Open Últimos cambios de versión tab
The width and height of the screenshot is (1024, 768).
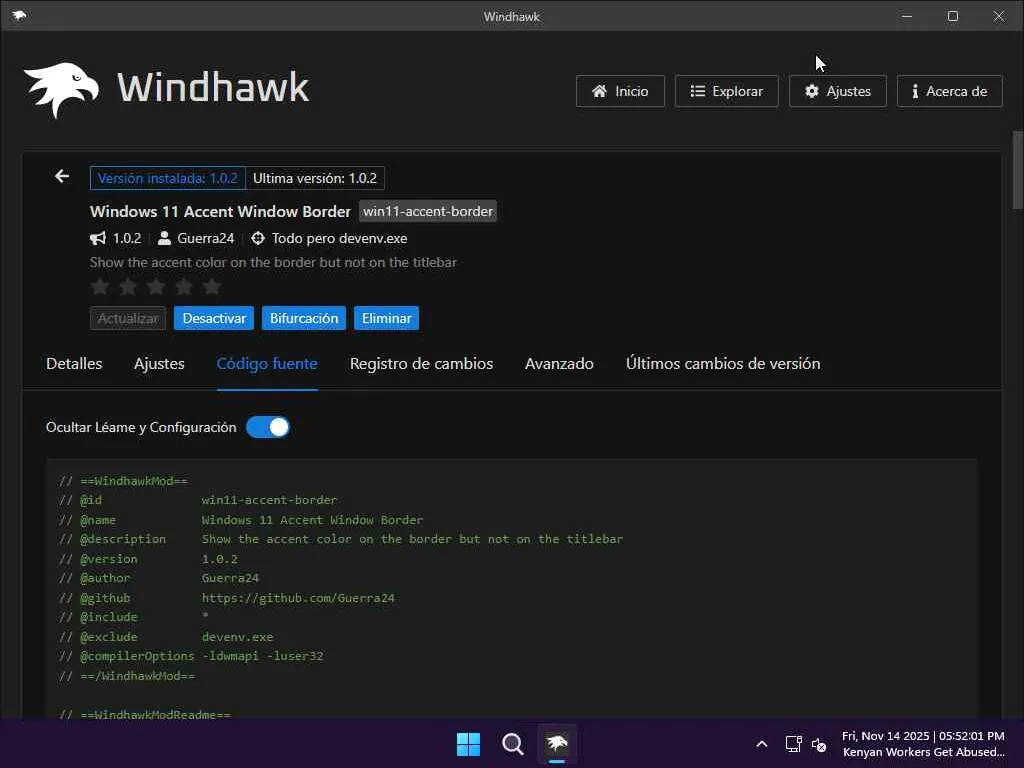pos(723,364)
